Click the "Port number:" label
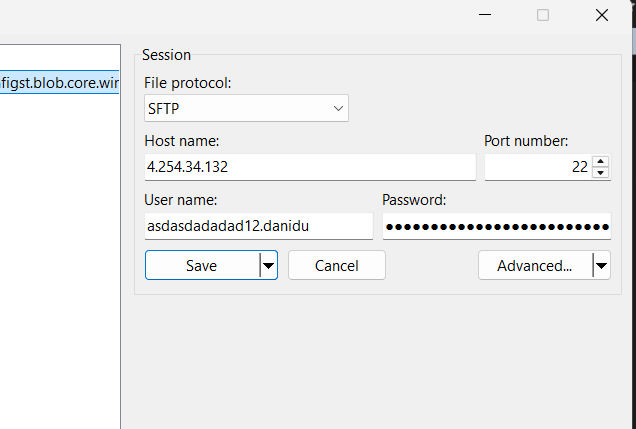This screenshot has height=429, width=636. [526, 141]
